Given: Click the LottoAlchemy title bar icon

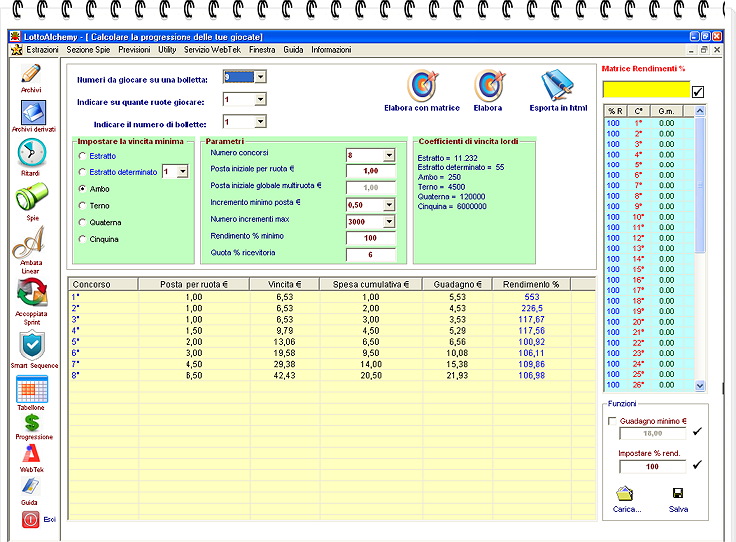Looking at the screenshot, I should tap(15, 37).
